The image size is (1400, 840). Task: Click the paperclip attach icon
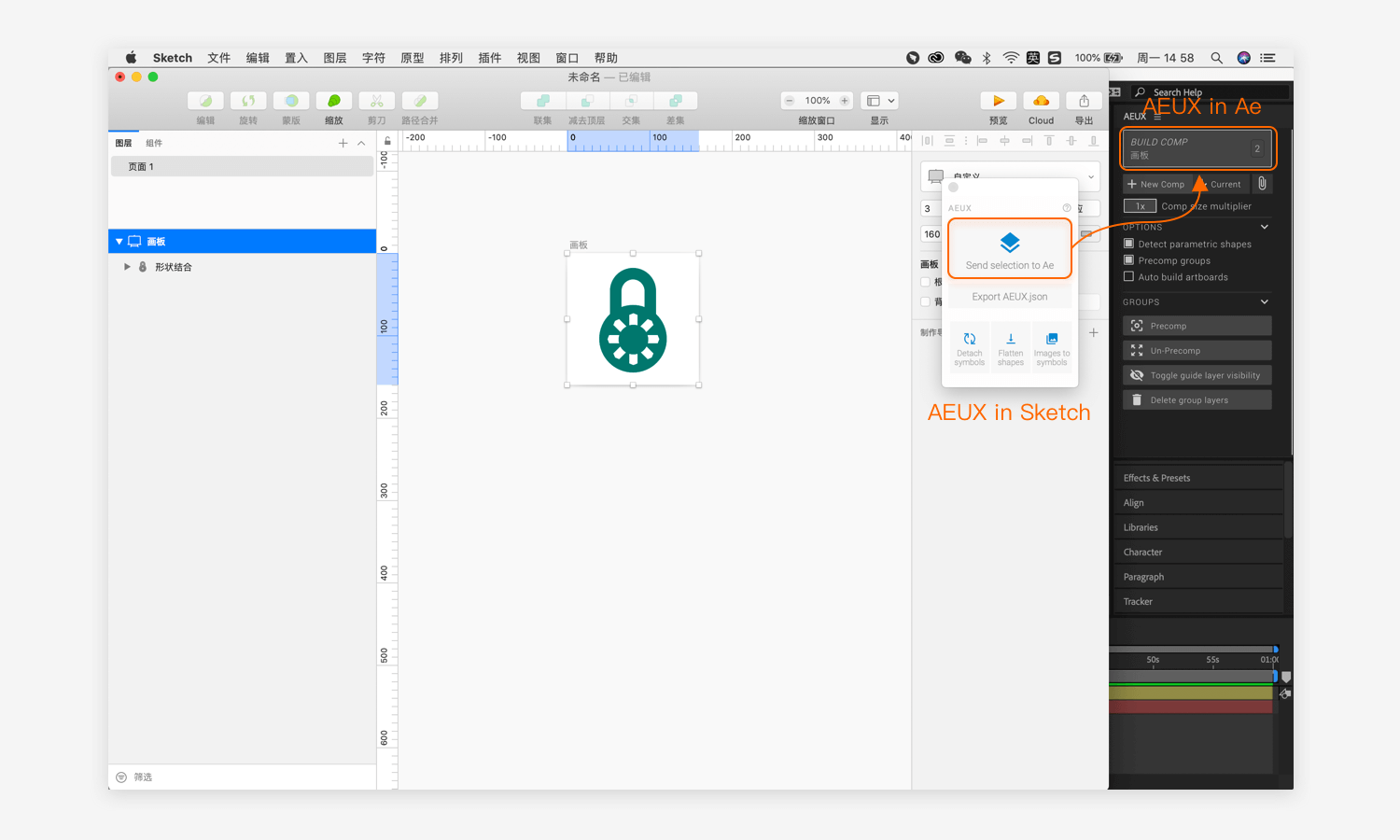[x=1262, y=184]
